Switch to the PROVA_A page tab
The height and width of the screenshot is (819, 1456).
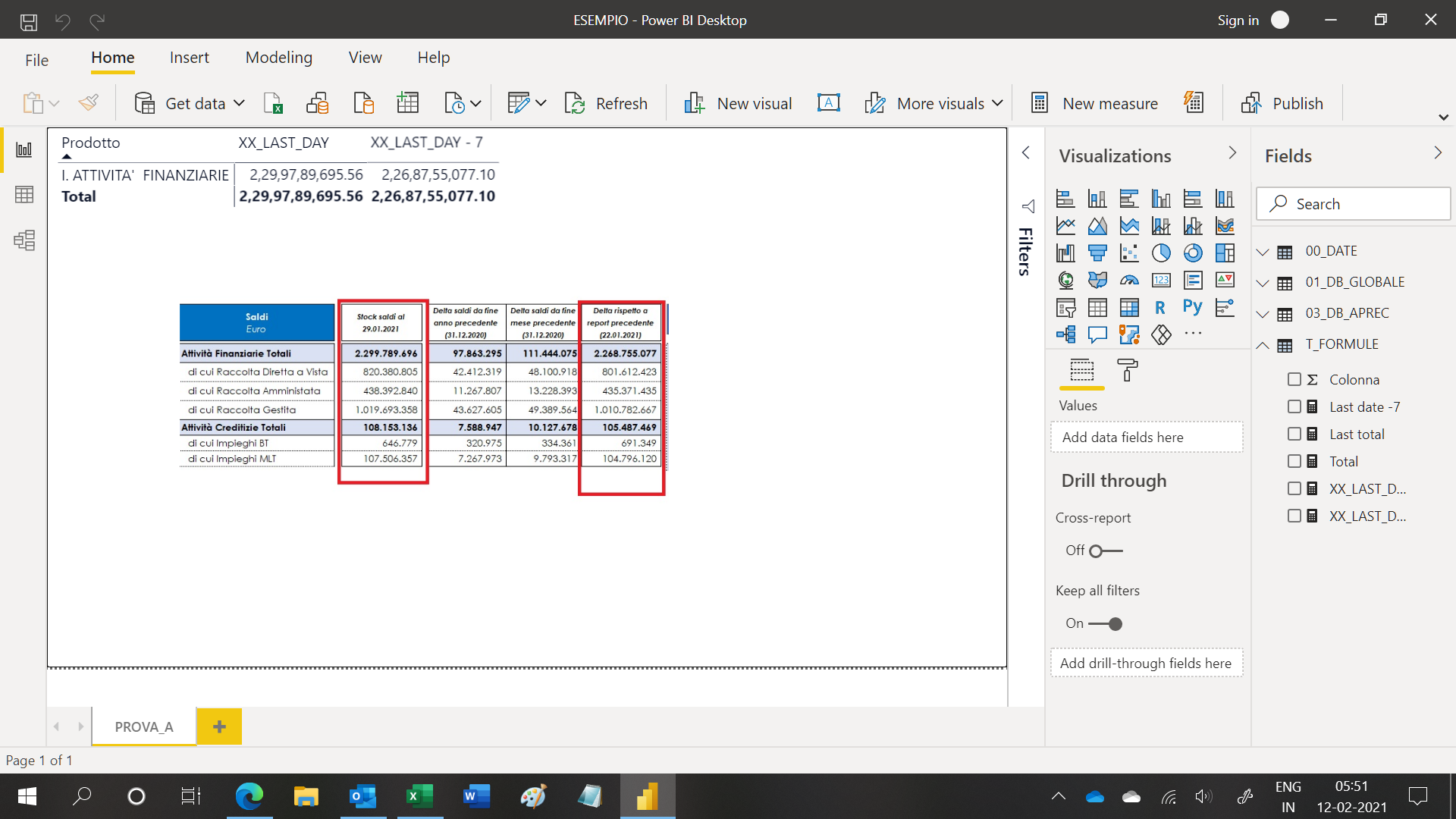[x=144, y=726]
